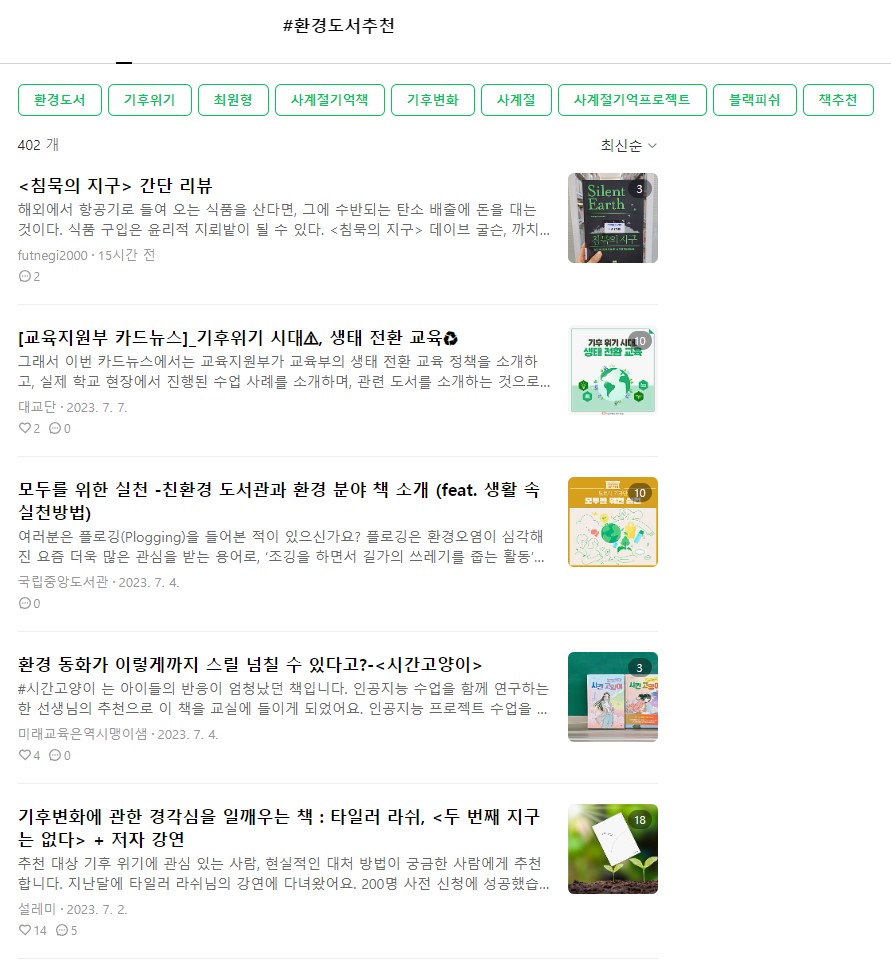This screenshot has width=891, height=962.
Task: Open comments icon on 설레미 post
Action: [x=61, y=929]
